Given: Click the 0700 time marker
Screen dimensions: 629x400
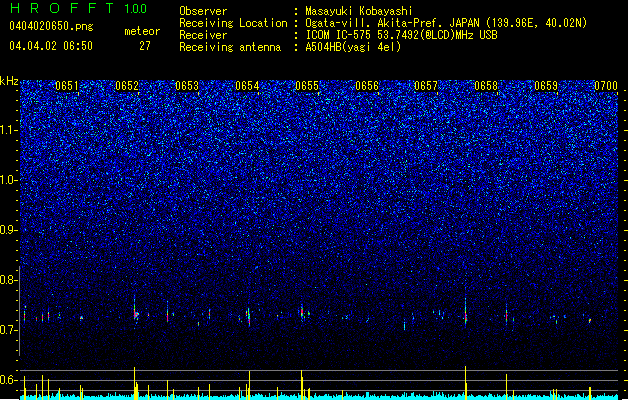Looking at the screenshot, I should [606, 86].
